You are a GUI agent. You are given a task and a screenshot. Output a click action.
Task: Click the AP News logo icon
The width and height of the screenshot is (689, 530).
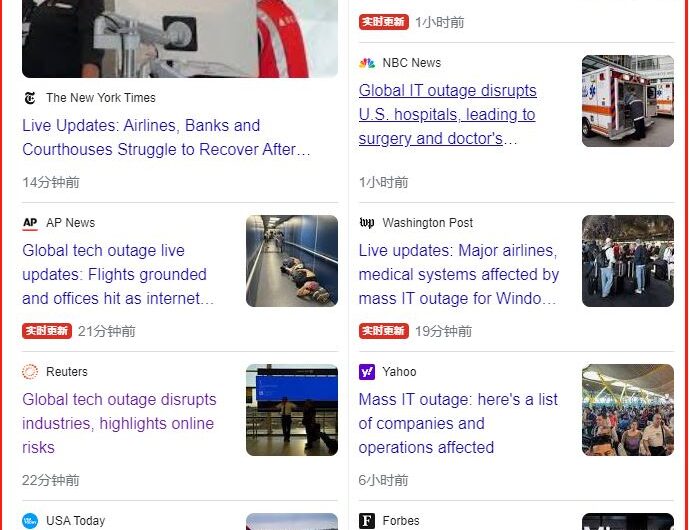[x=30, y=223]
